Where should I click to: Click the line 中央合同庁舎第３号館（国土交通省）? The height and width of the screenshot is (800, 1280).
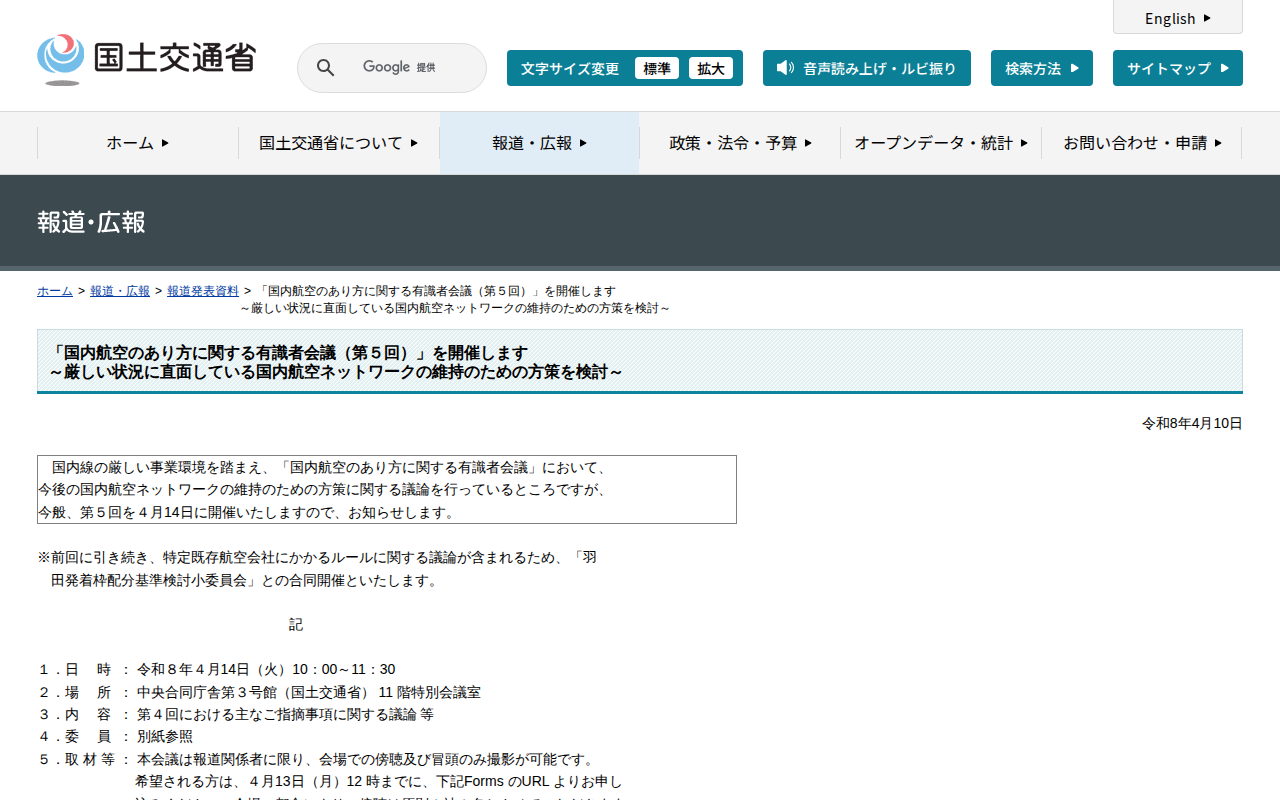pyautogui.click(x=254, y=692)
